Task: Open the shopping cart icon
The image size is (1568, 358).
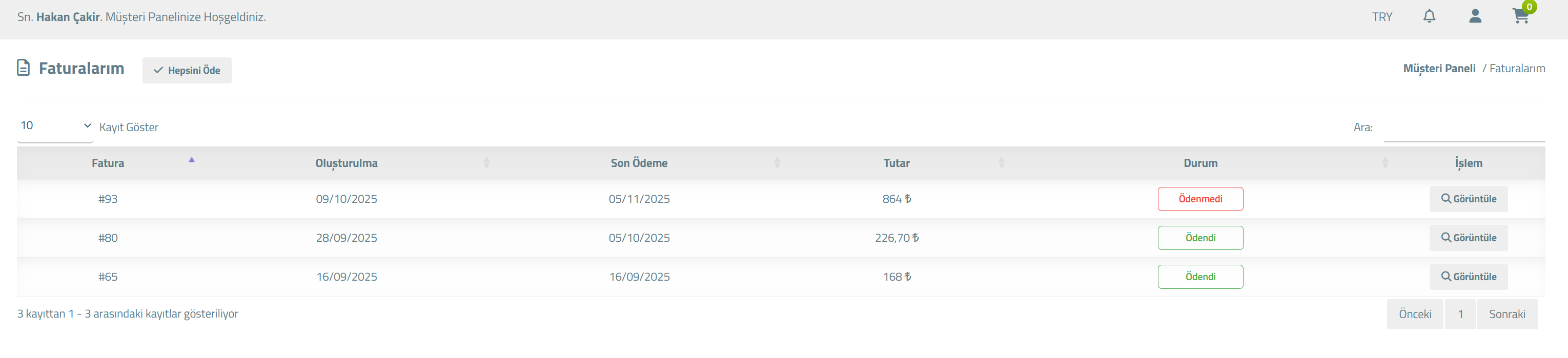Action: point(1520,16)
